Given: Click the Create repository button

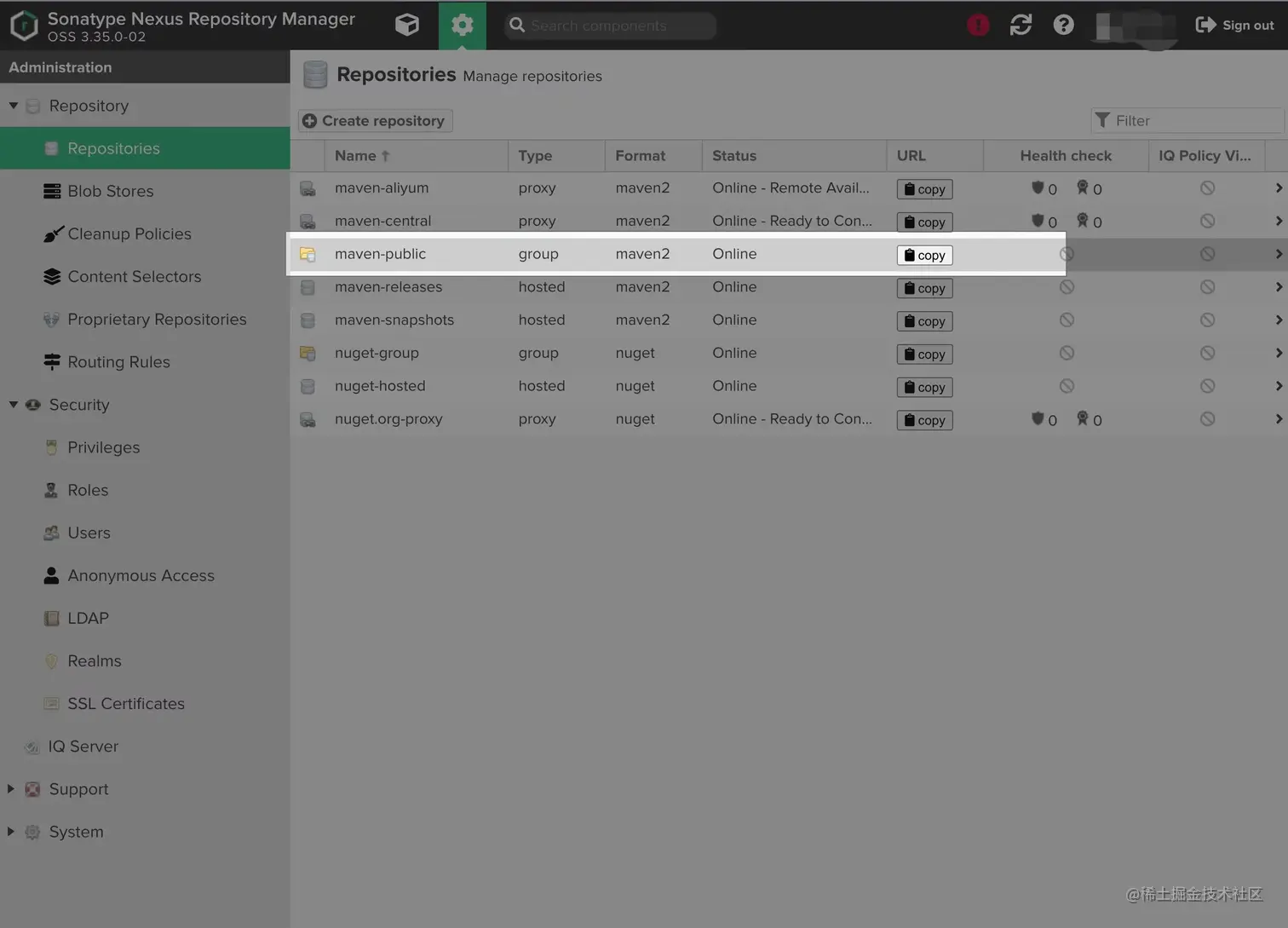Looking at the screenshot, I should 375,120.
